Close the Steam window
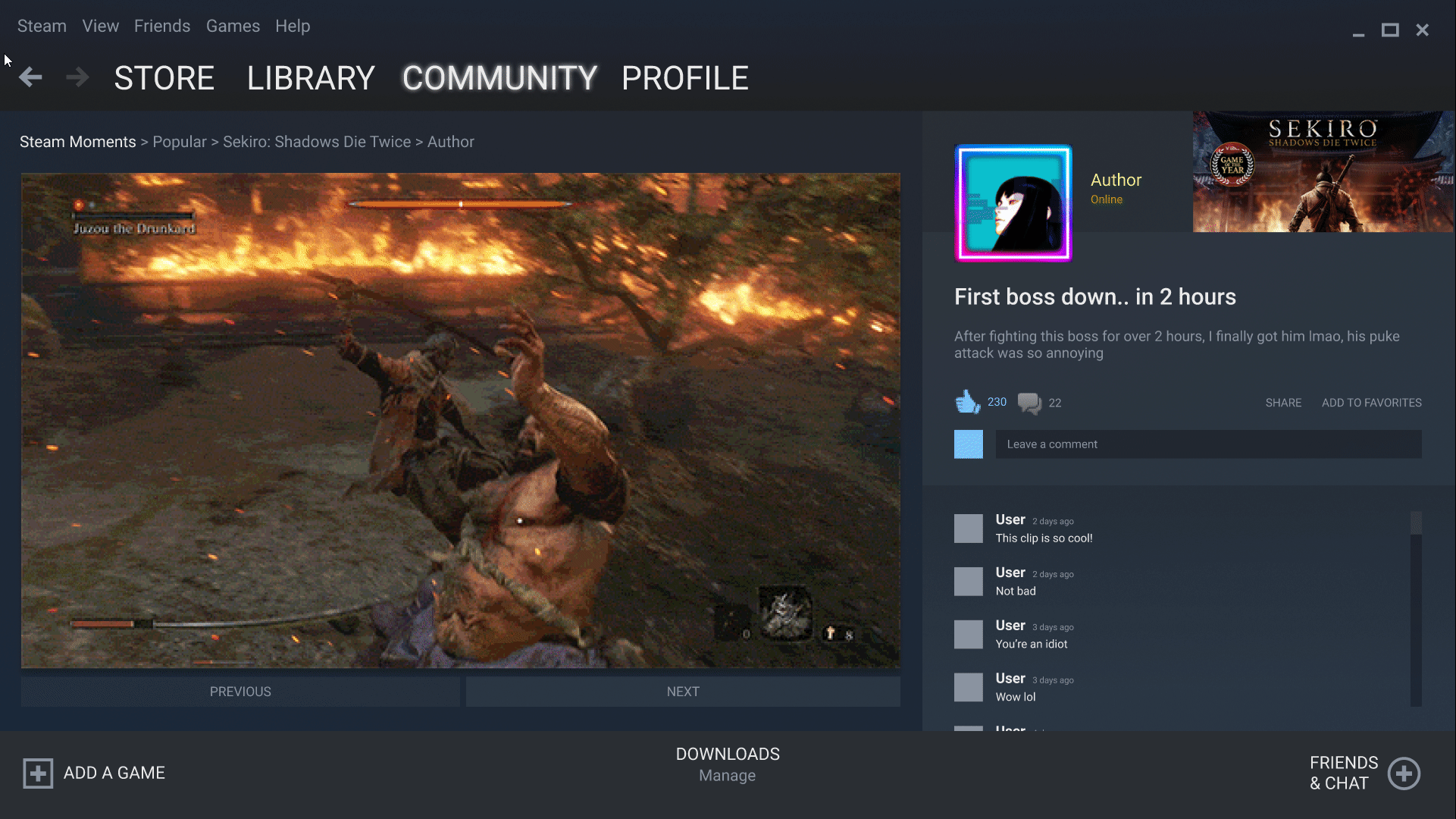 click(1422, 30)
